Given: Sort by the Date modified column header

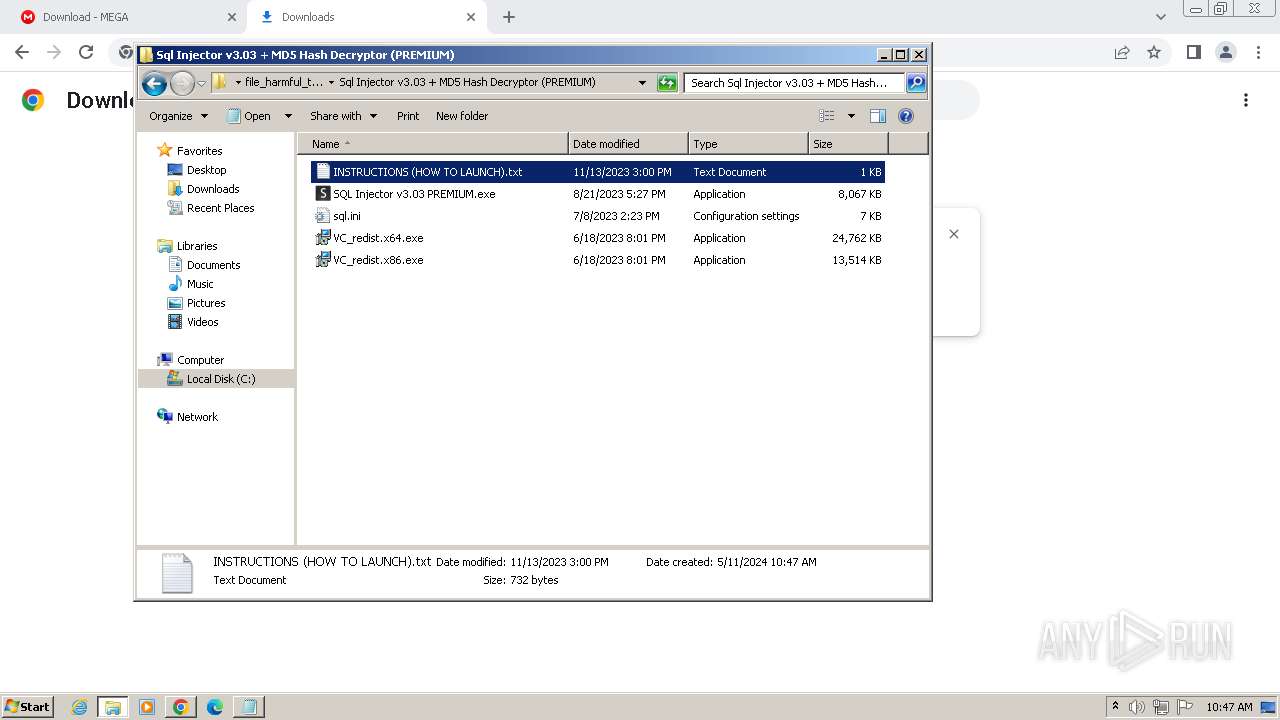Looking at the screenshot, I should tap(628, 144).
